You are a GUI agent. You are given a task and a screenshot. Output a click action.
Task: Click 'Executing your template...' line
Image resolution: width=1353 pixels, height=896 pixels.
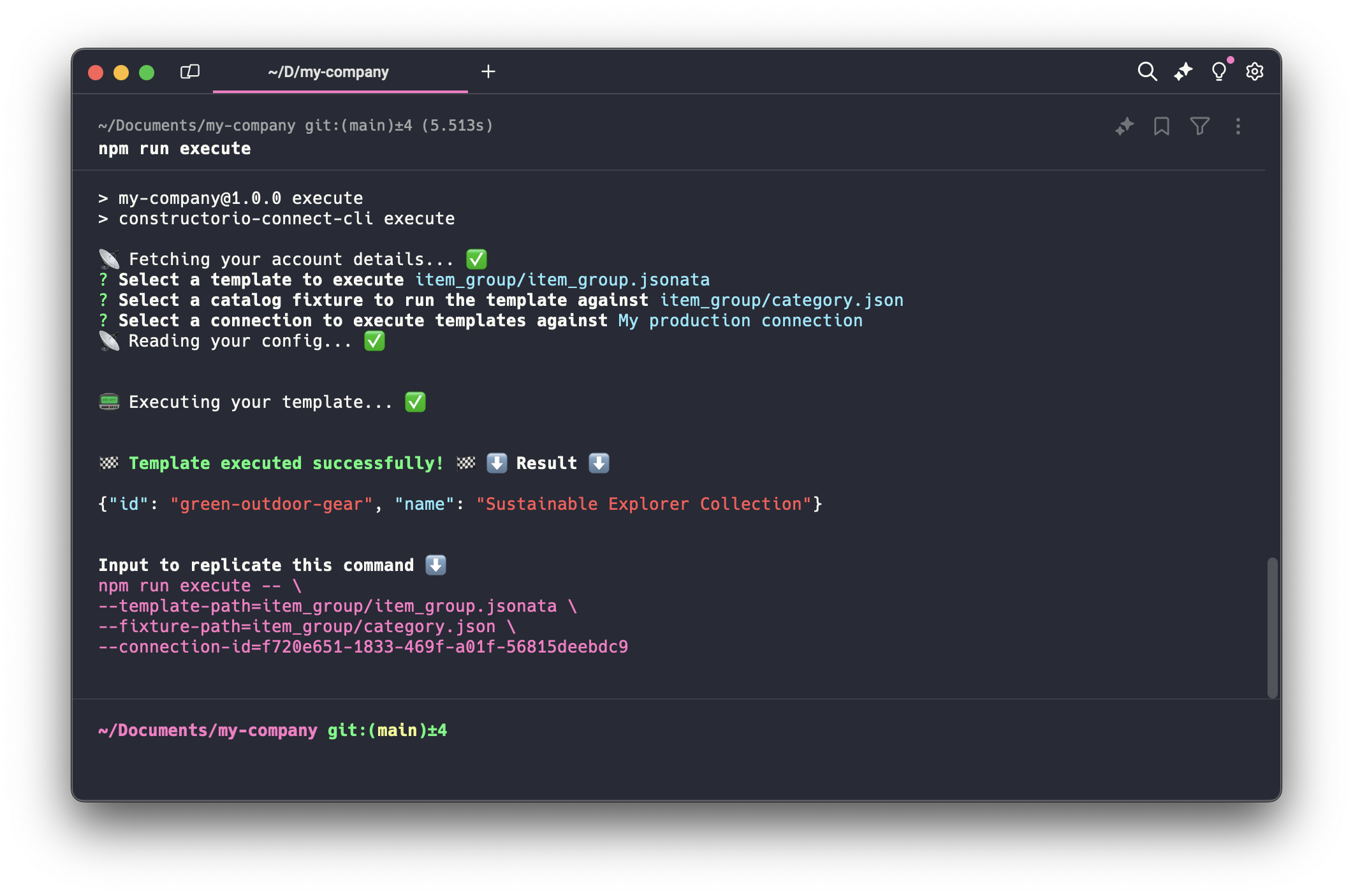[x=261, y=402]
